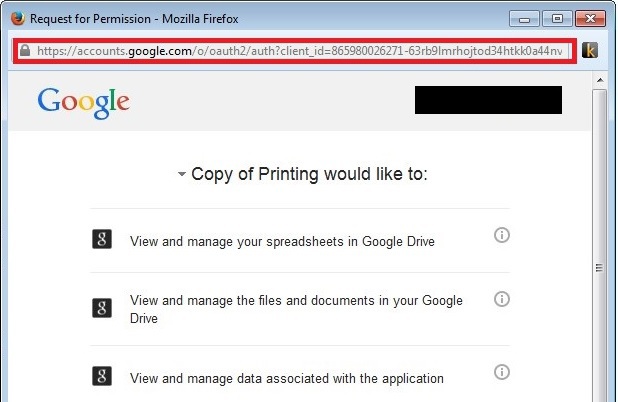This screenshot has width=618, height=402.
Task: Open the blacked-out account box
Action: point(488,100)
